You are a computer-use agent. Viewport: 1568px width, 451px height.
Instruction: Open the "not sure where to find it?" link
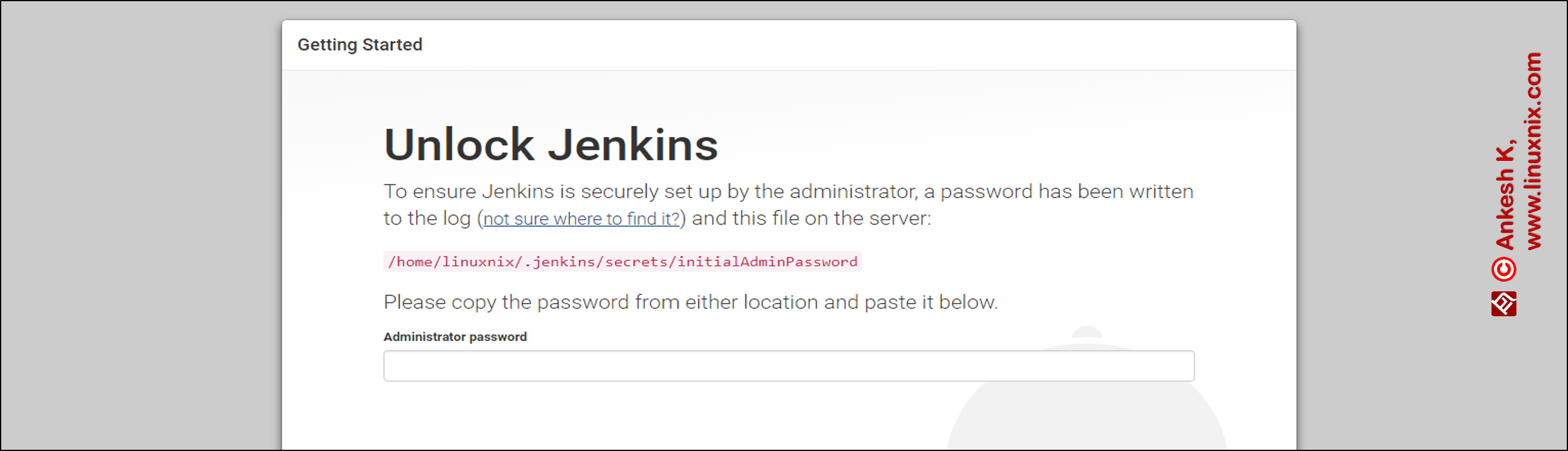tap(581, 219)
